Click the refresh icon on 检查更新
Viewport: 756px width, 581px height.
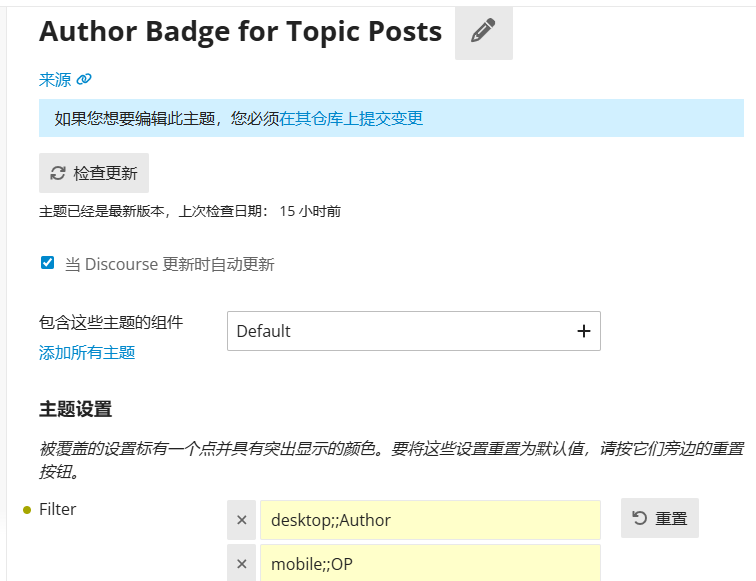tap(58, 173)
